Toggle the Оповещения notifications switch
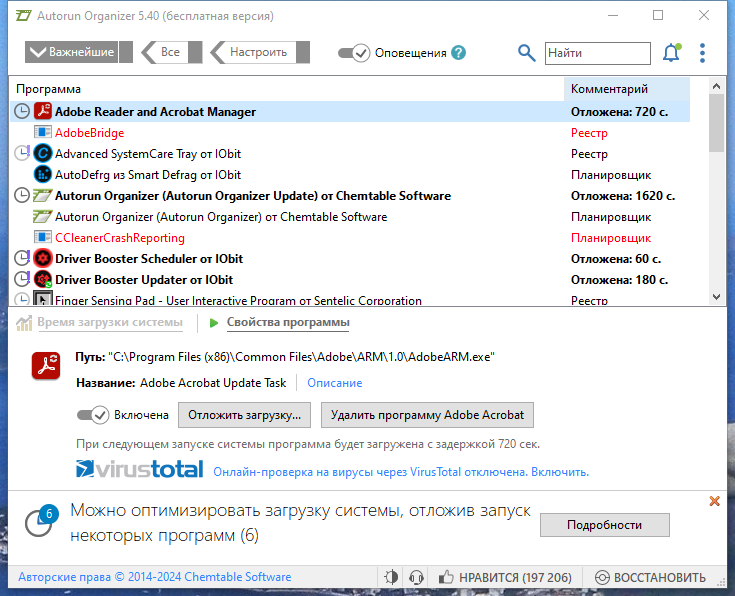This screenshot has height=596, width=735. (354, 53)
